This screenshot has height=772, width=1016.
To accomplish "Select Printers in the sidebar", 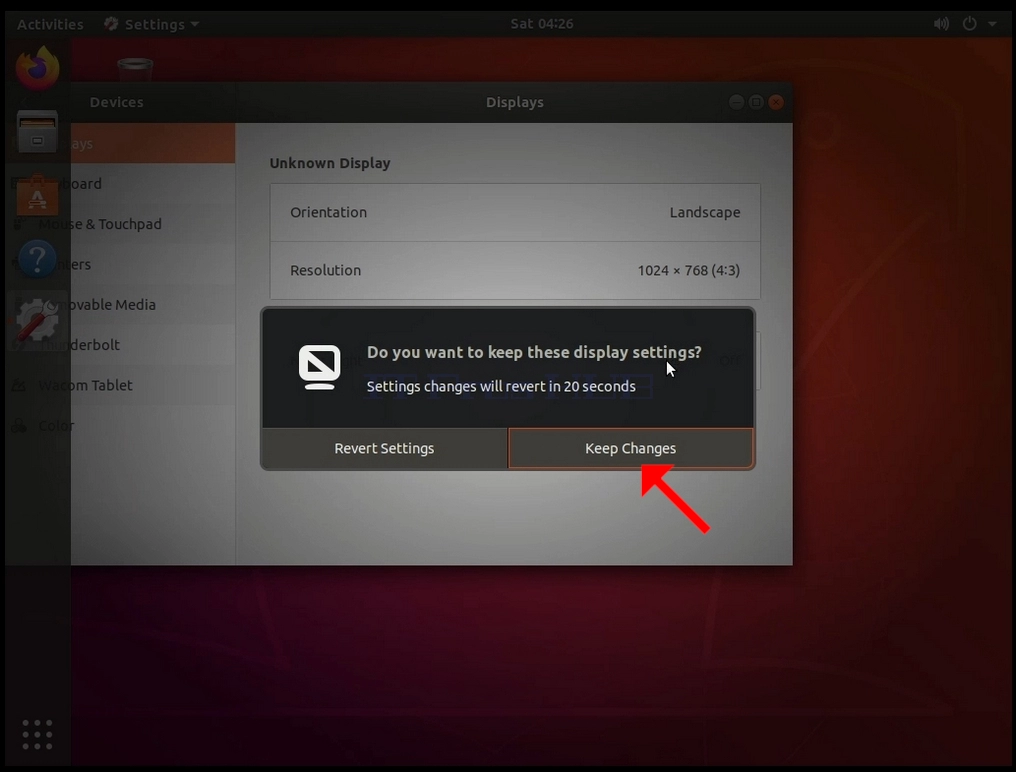I will coord(121,264).
